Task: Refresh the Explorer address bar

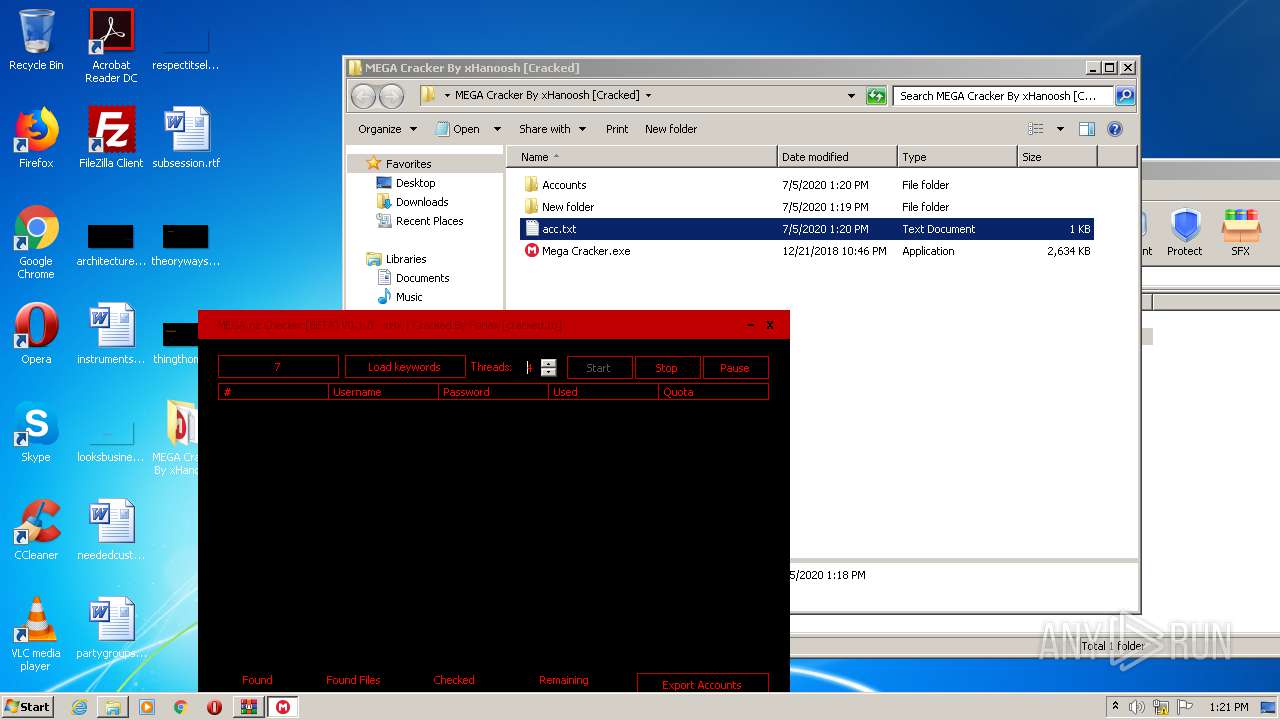Action: click(876, 96)
